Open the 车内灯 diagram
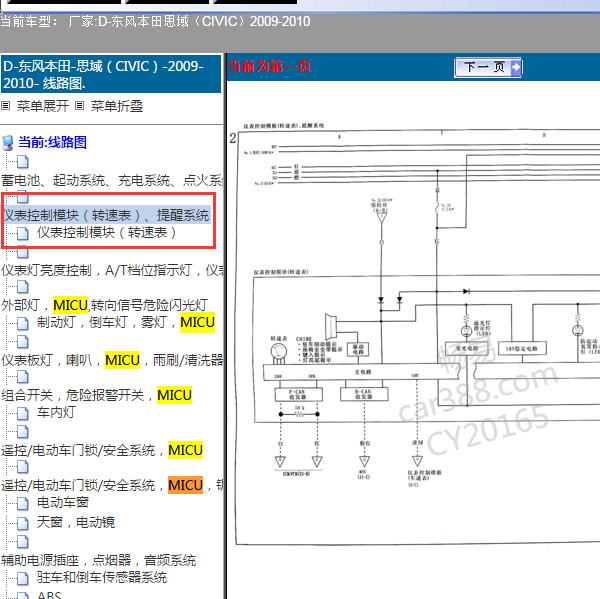 coord(56,412)
